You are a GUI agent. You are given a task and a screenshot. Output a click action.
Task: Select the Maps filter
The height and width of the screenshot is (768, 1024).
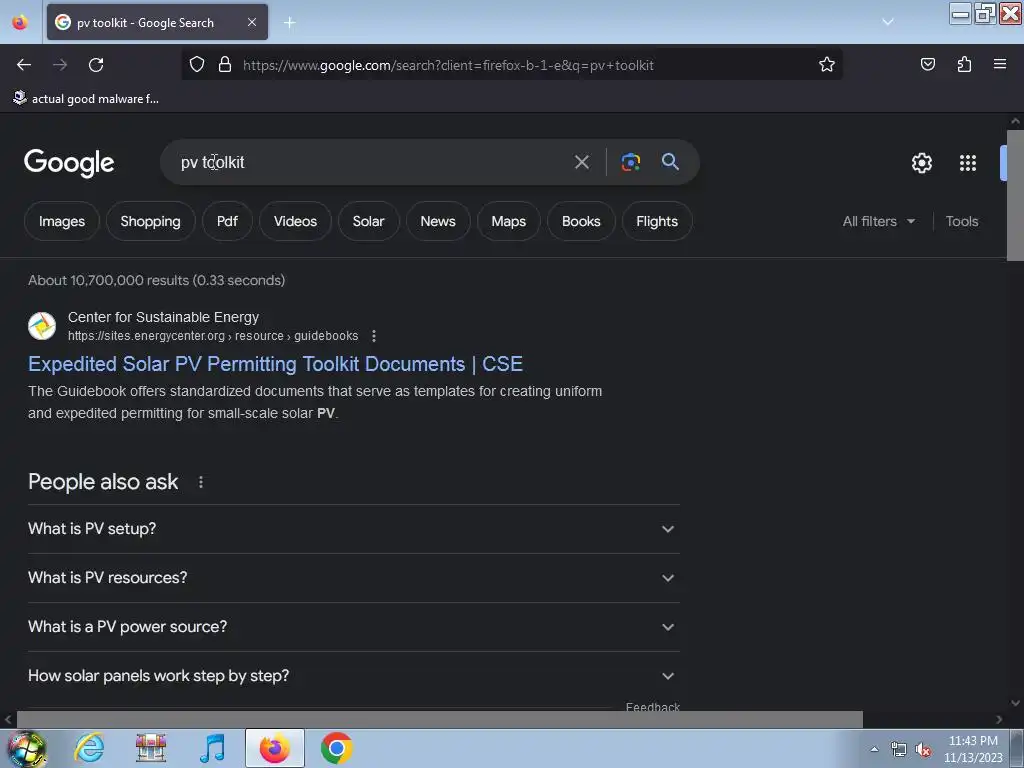tap(509, 221)
